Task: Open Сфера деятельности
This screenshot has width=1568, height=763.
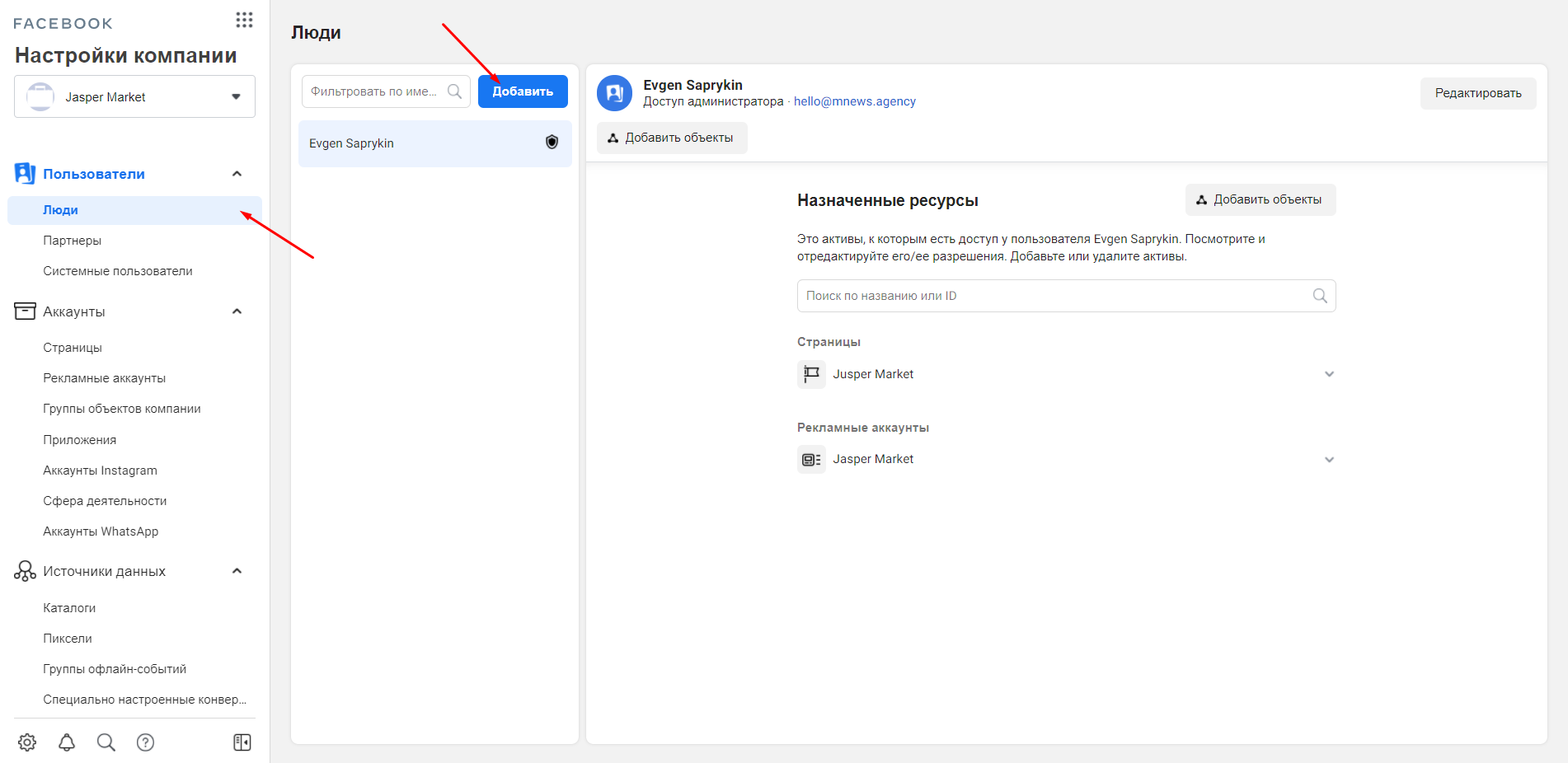Action: click(105, 501)
